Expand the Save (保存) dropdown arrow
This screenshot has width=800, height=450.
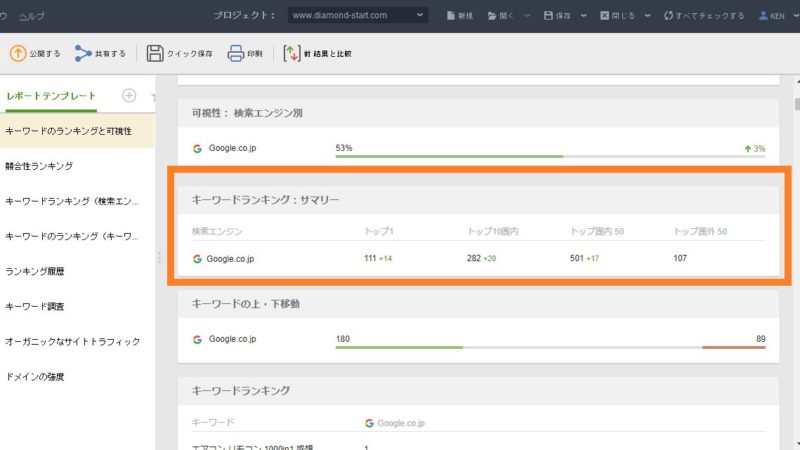tap(583, 15)
